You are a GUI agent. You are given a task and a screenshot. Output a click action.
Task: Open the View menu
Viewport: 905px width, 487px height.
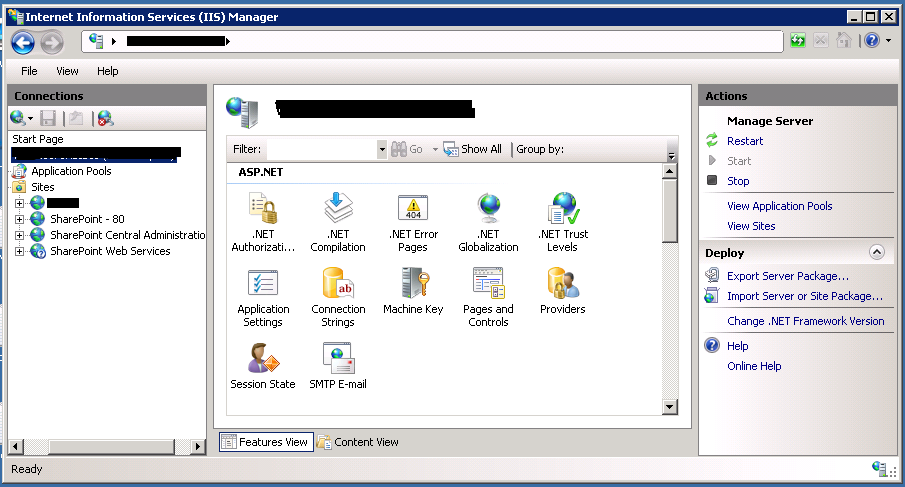point(67,71)
